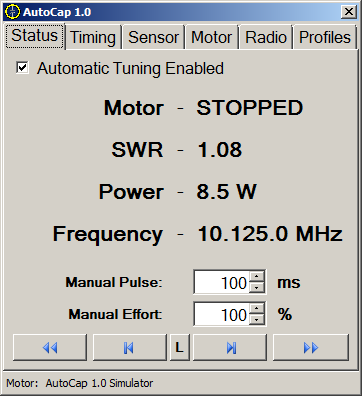Open the Timing tab
Image resolution: width=362 pixels, height=396 pixels.
(x=93, y=37)
